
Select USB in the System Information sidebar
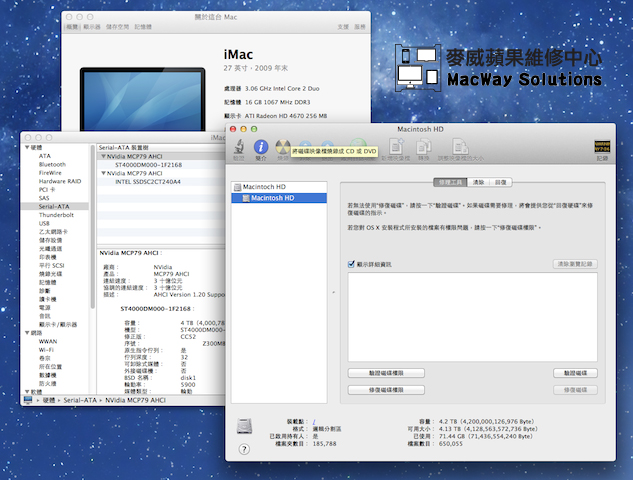44,223
